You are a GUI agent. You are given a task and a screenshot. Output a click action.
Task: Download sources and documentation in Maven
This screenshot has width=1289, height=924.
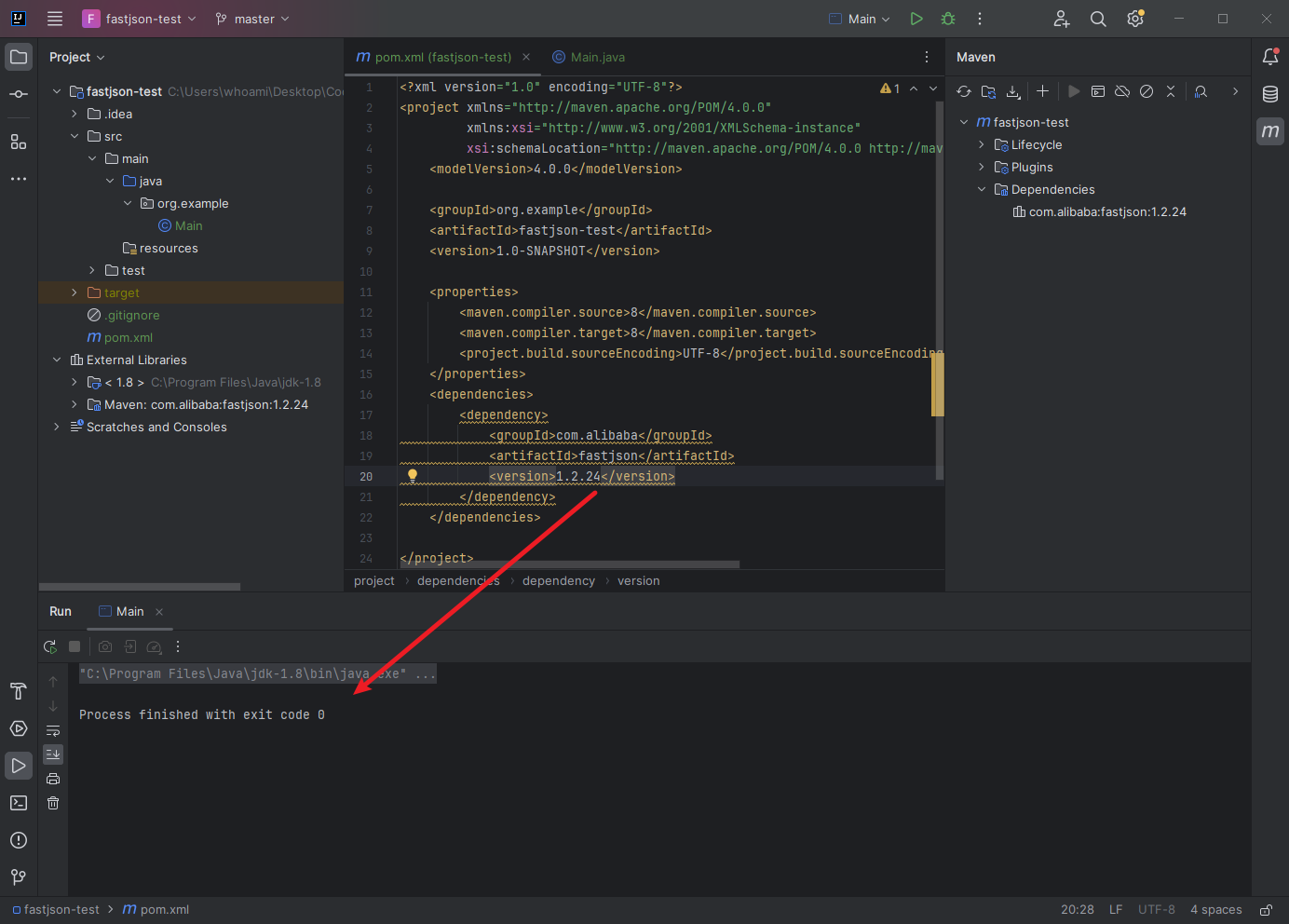1013,91
